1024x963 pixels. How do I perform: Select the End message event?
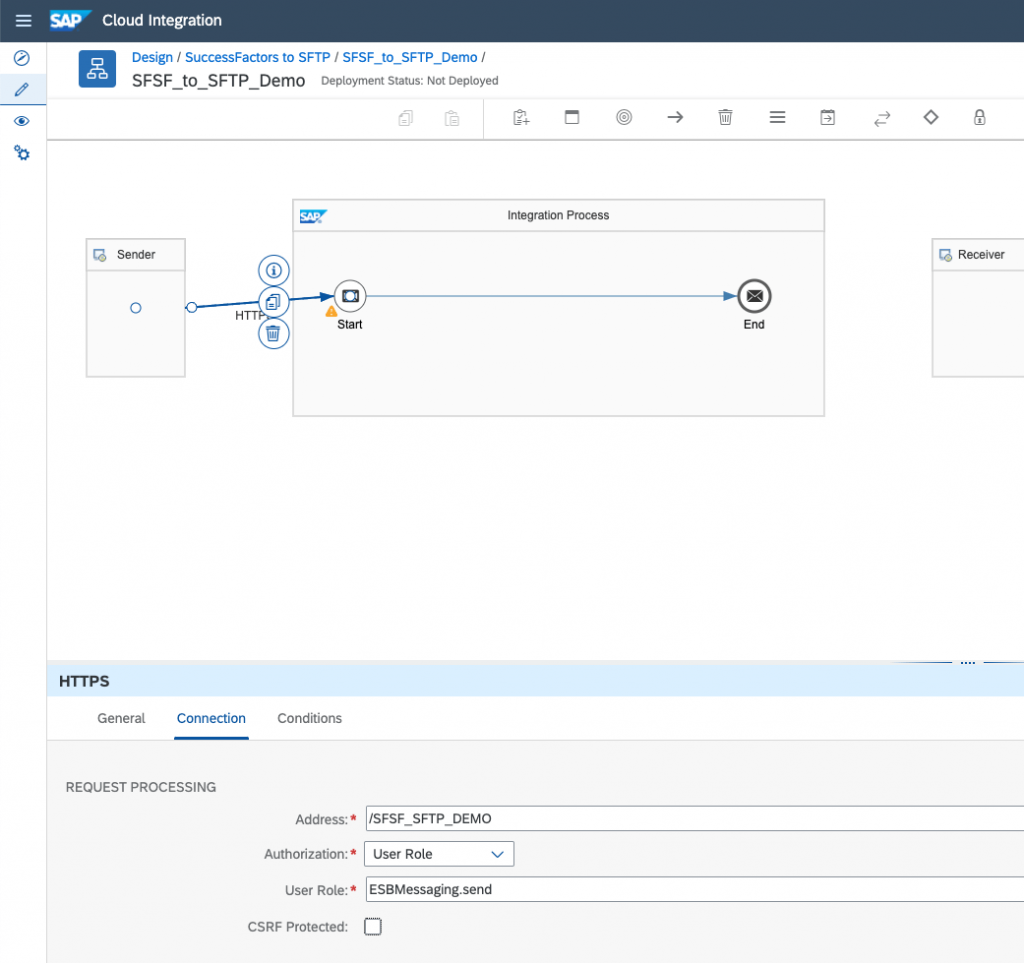[x=754, y=296]
